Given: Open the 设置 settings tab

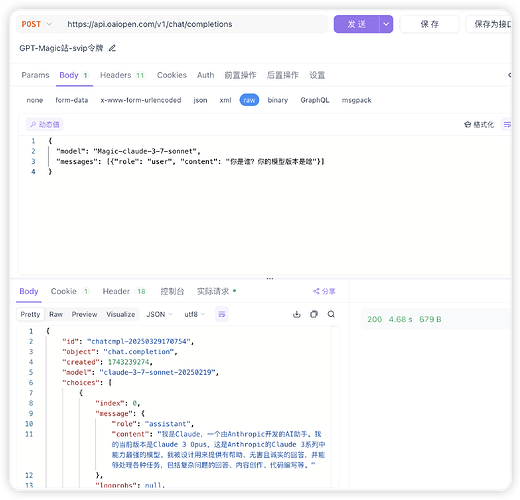Looking at the screenshot, I should click(317, 75).
